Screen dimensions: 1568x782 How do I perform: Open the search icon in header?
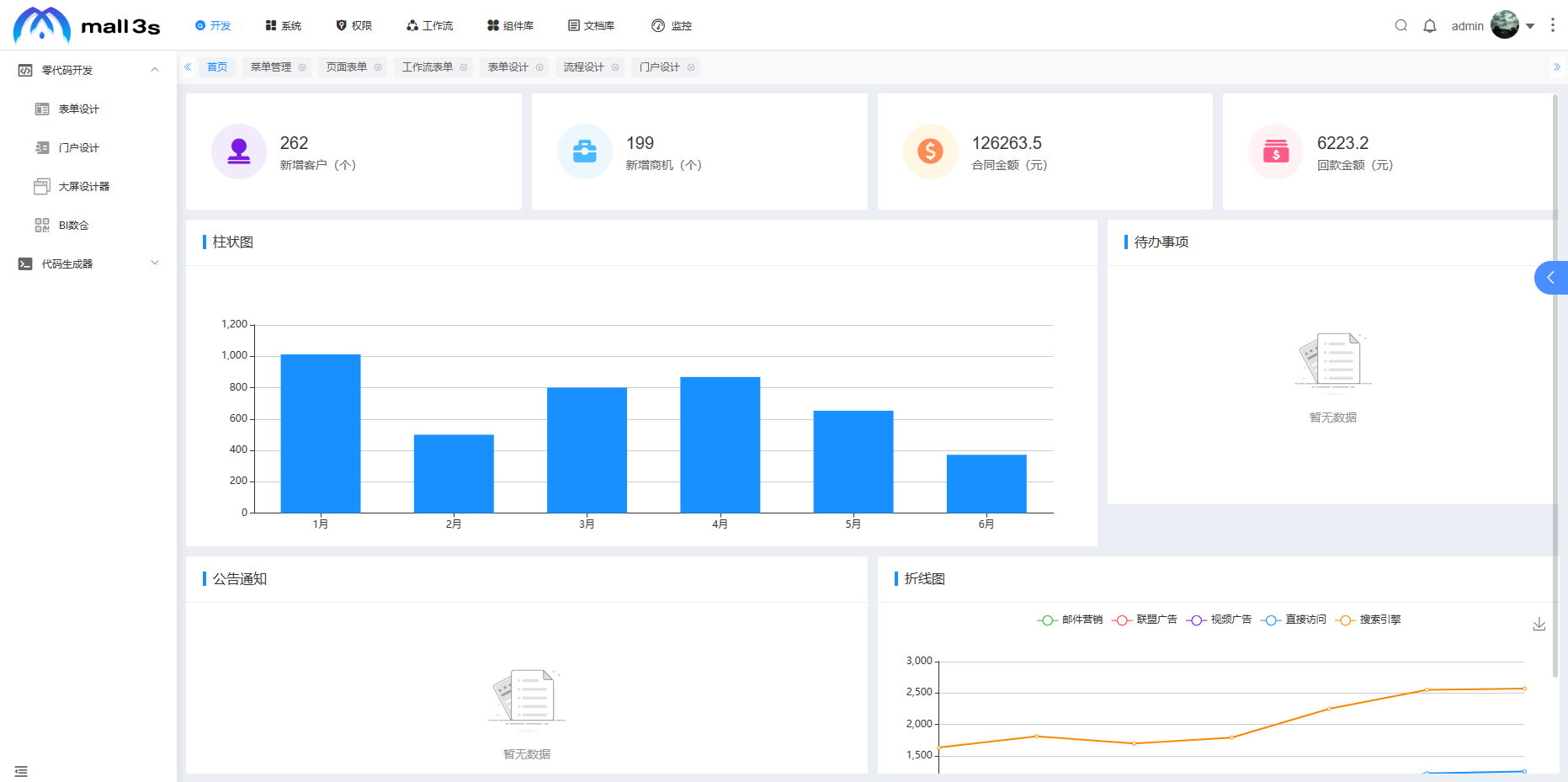pos(1401,25)
